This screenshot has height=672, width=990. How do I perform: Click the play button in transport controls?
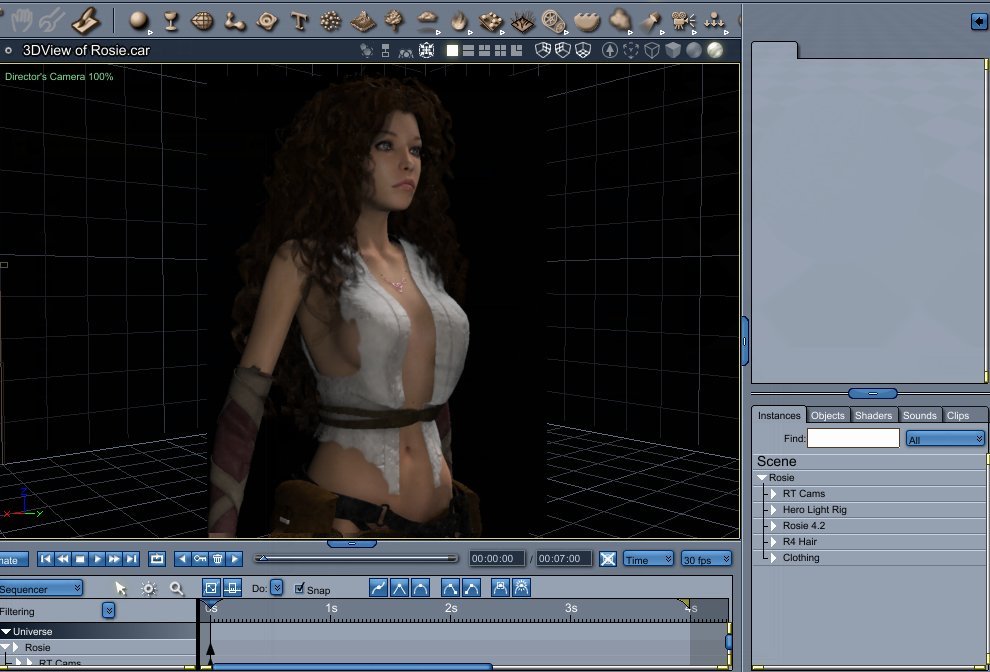pos(97,558)
